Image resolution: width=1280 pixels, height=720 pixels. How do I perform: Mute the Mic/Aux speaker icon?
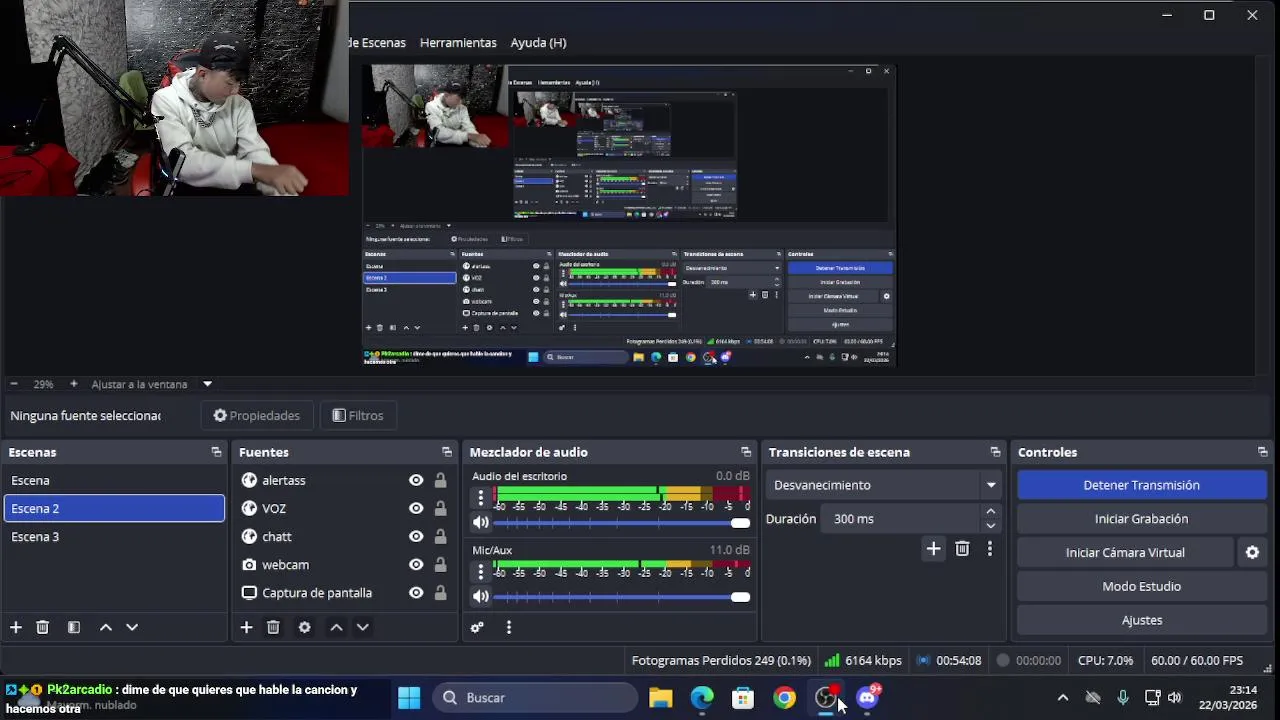[x=481, y=596]
